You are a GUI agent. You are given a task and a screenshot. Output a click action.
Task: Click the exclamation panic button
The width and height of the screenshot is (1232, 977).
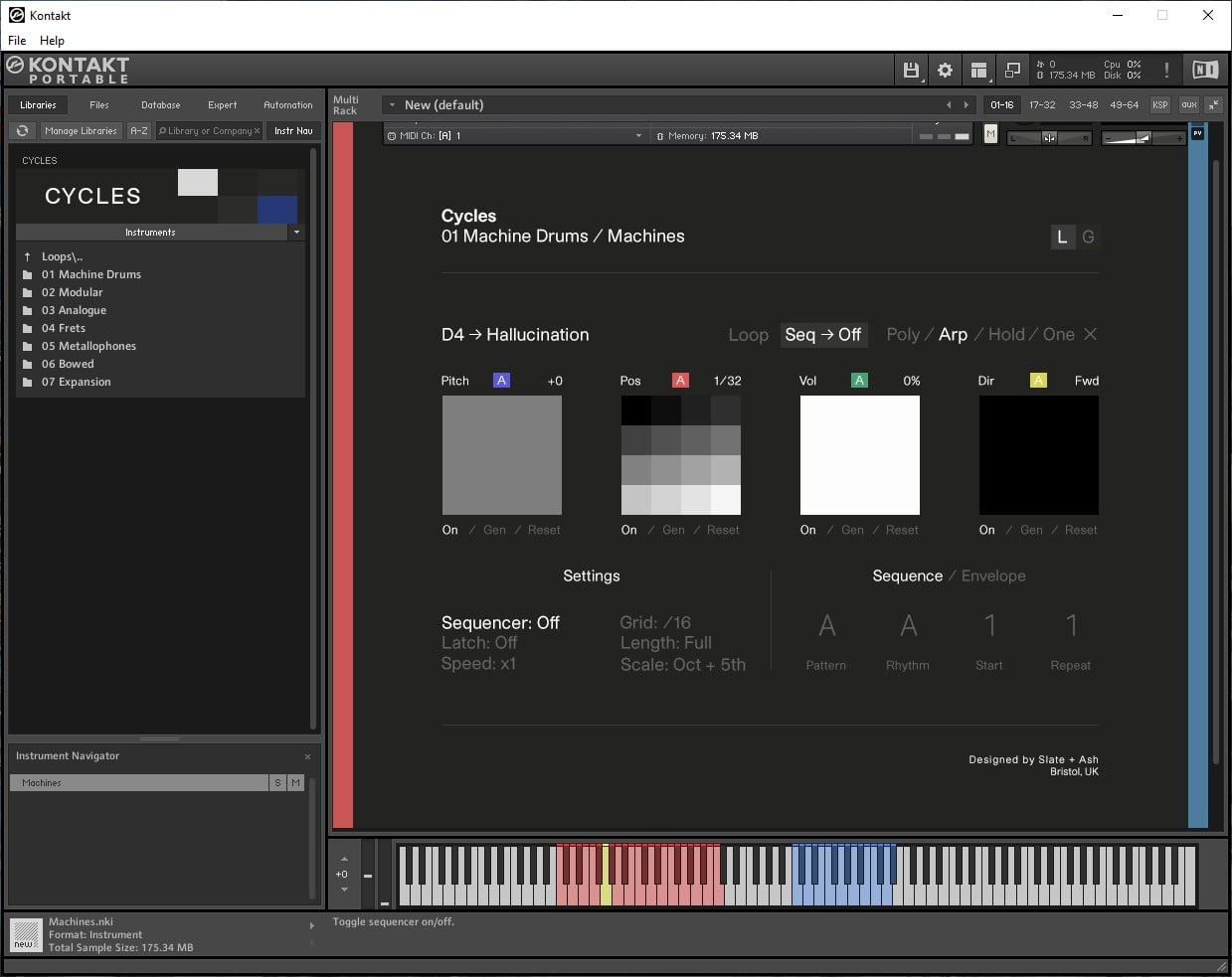(1166, 70)
